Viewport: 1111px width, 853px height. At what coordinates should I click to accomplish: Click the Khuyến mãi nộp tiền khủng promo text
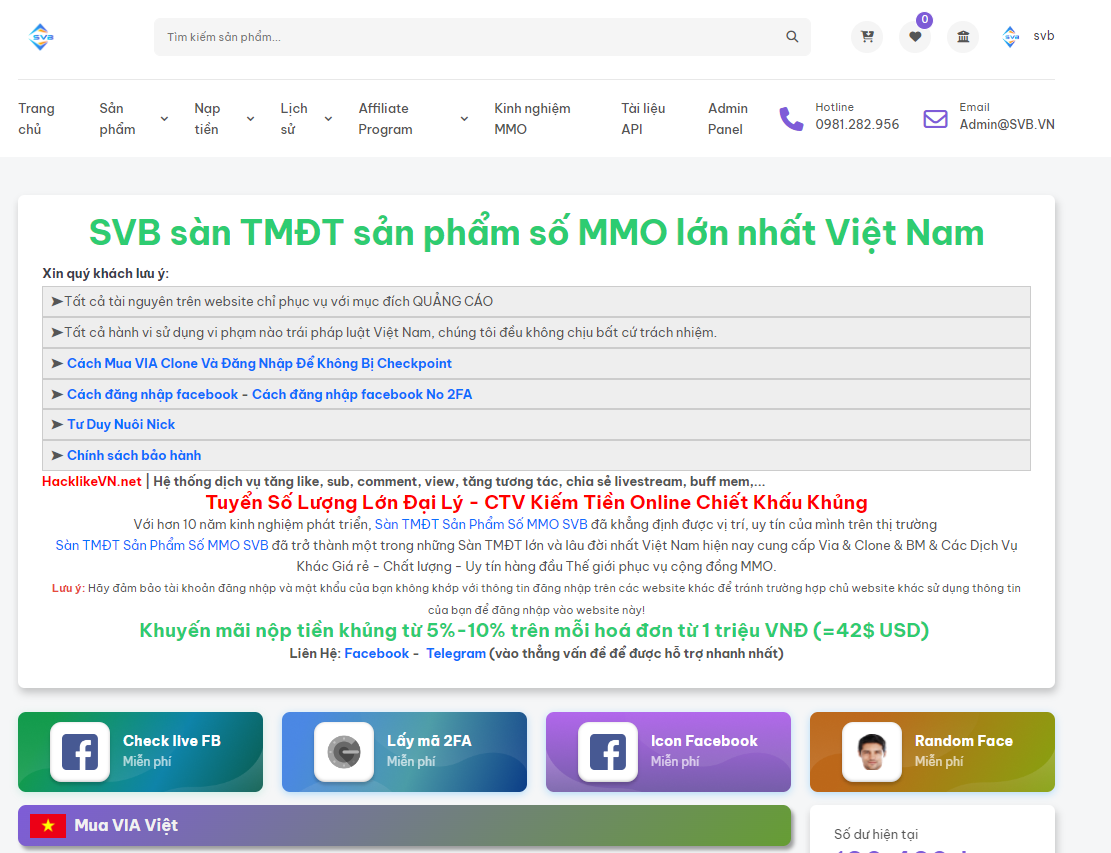point(534,631)
